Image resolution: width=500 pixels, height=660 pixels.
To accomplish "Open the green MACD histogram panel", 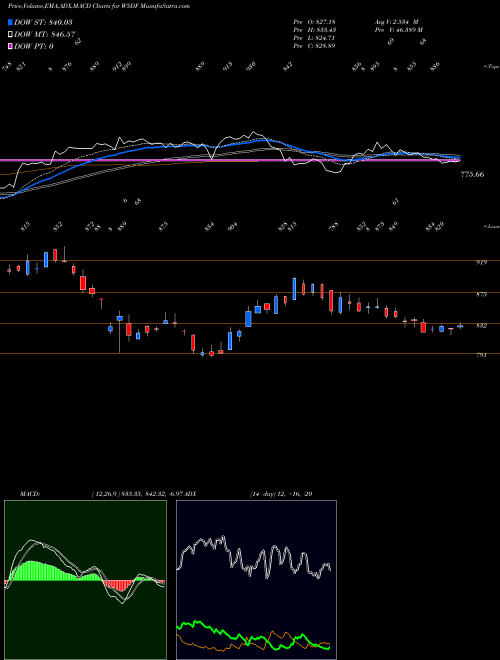I will [85, 580].
